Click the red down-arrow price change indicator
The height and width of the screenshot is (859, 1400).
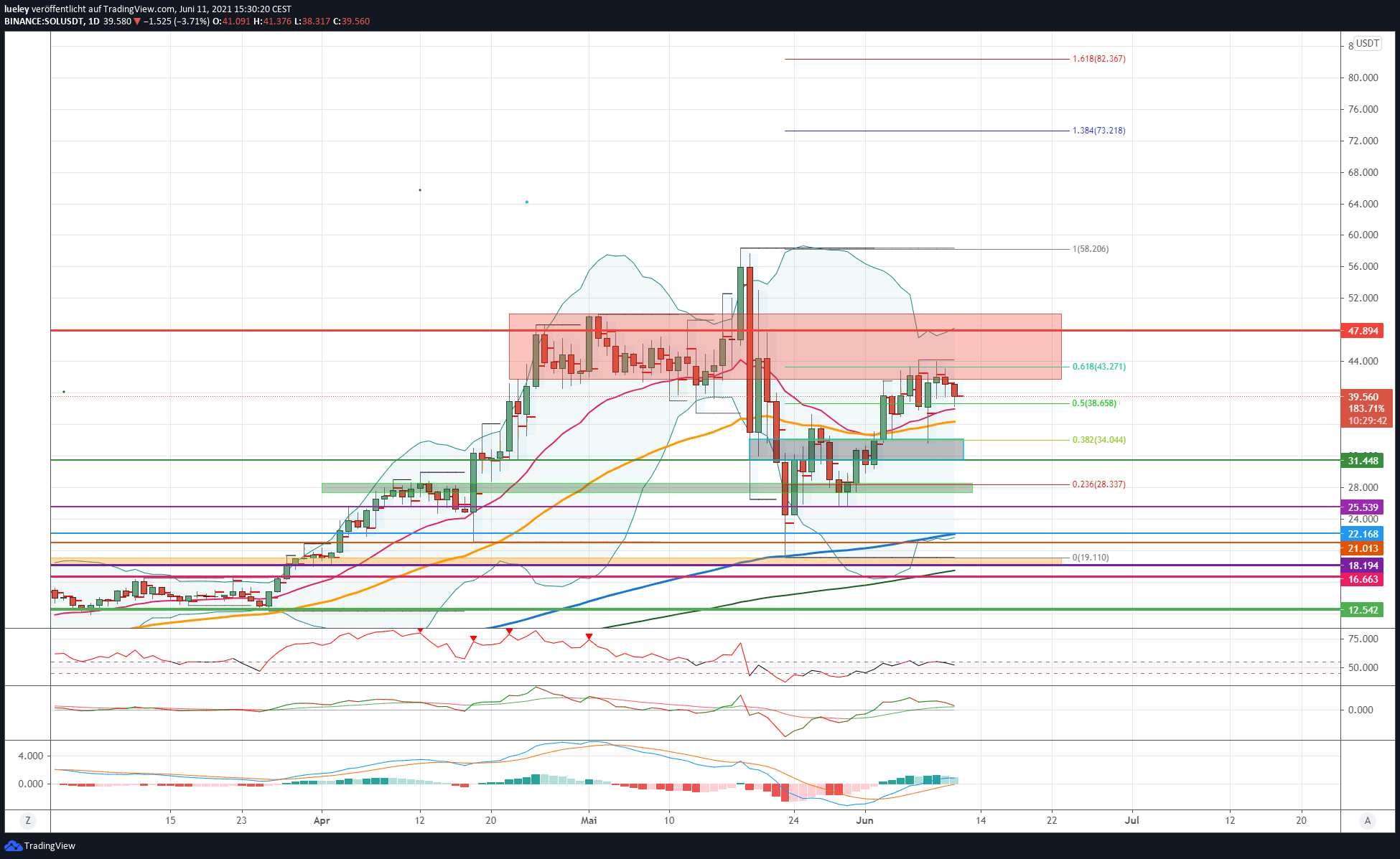click(x=137, y=22)
